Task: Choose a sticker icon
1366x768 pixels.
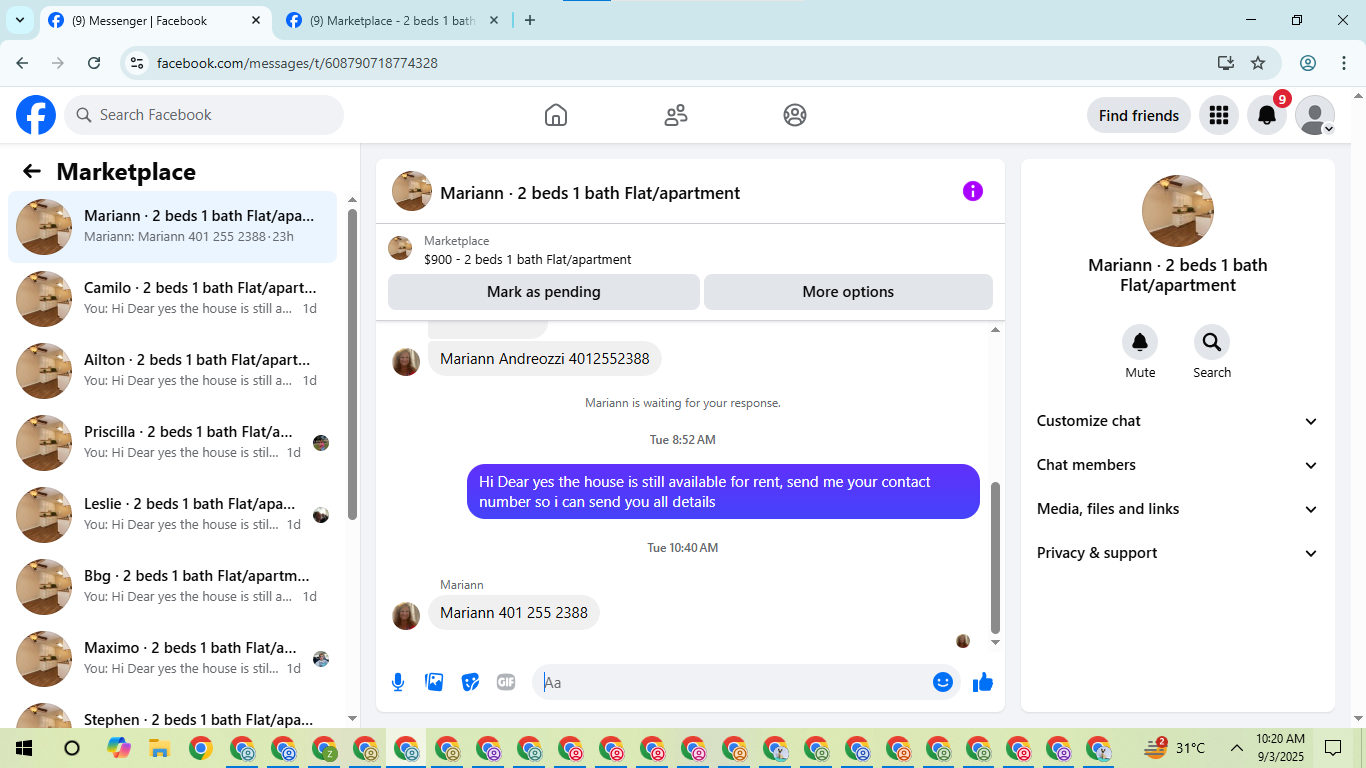Action: [470, 682]
